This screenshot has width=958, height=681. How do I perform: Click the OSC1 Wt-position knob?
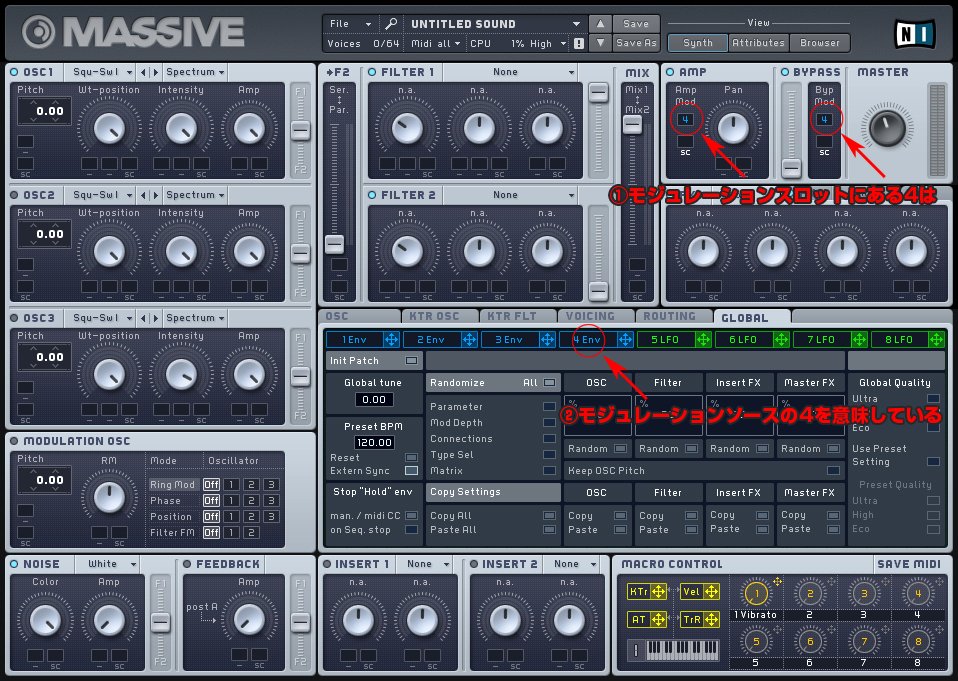pyautogui.click(x=109, y=129)
